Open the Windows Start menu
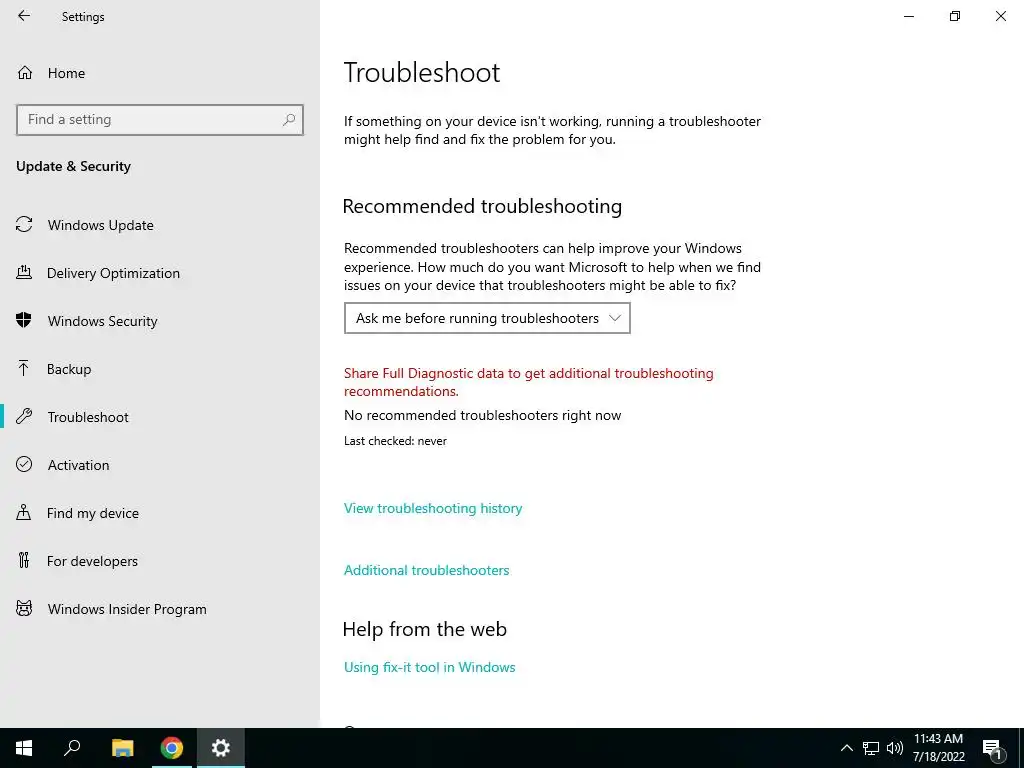This screenshot has height=768, width=1024. (24, 748)
